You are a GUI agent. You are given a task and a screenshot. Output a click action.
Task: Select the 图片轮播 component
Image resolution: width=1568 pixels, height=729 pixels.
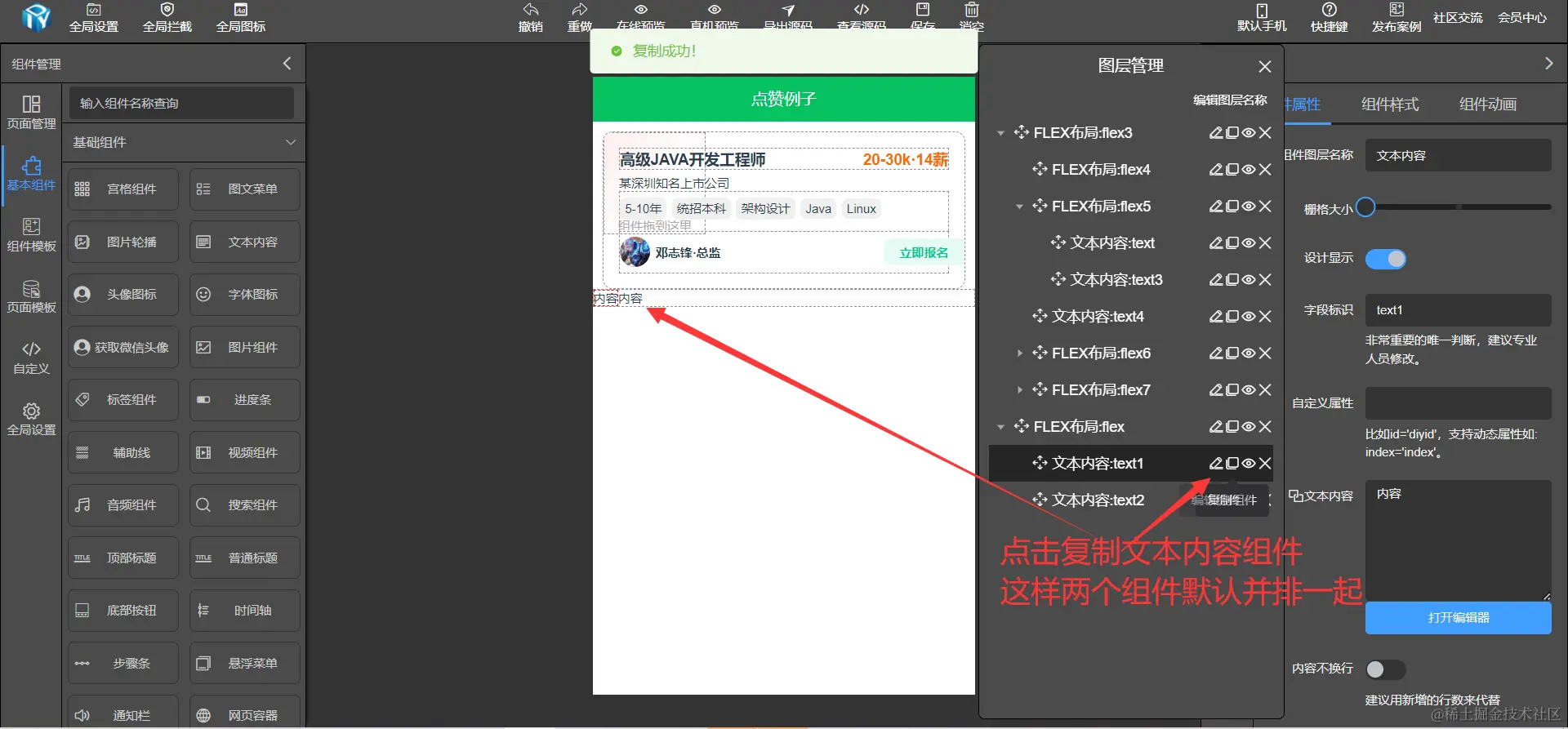pos(123,242)
